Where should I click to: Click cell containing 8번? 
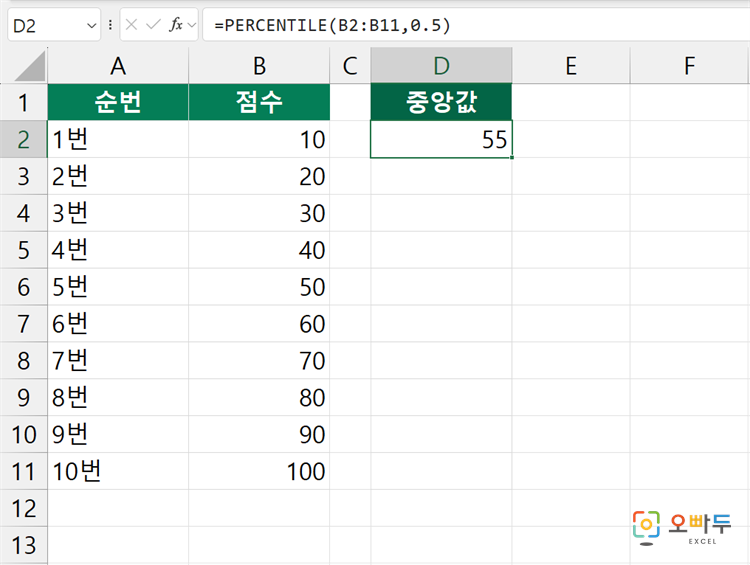tap(118, 397)
